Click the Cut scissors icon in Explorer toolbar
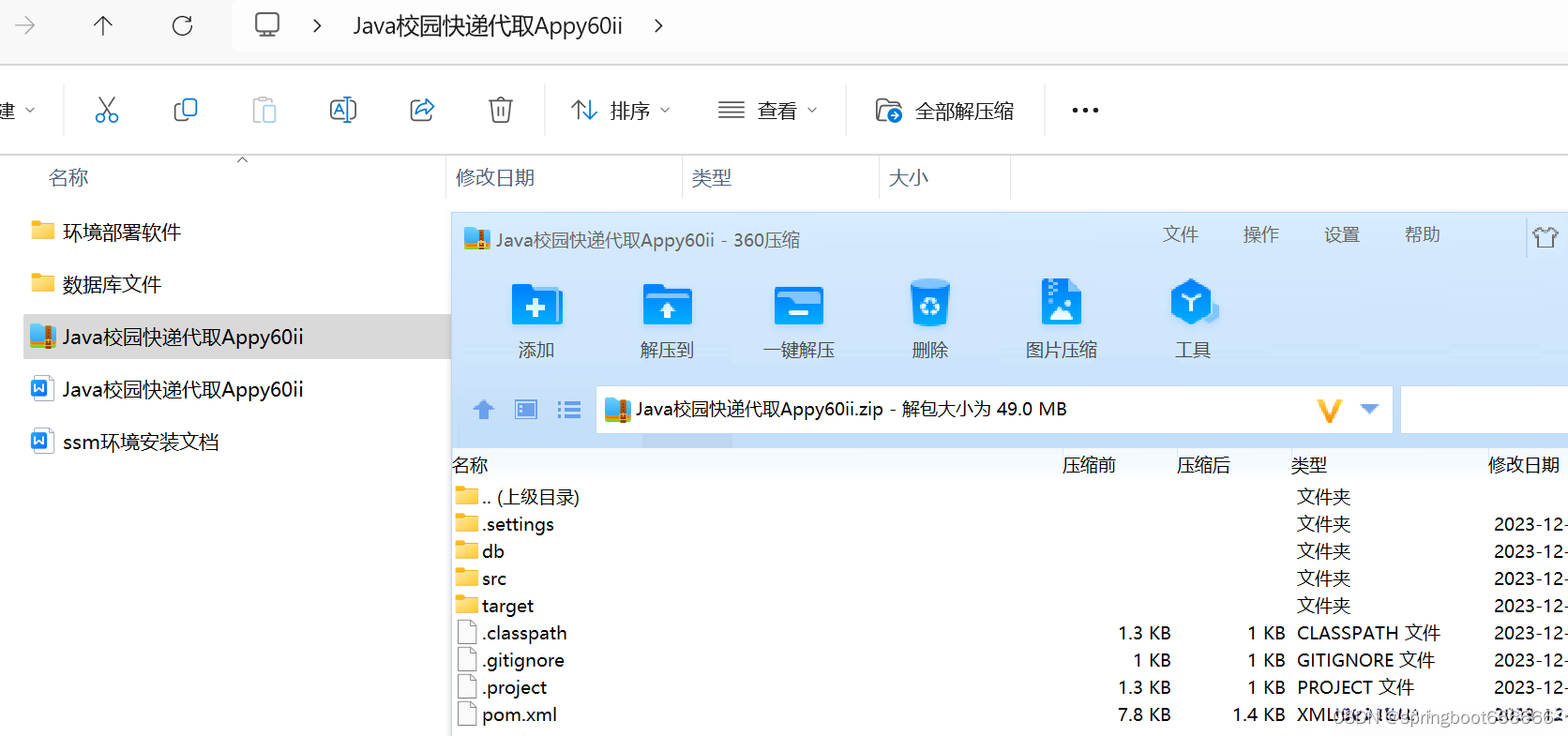The width and height of the screenshot is (1568, 736). click(x=107, y=110)
